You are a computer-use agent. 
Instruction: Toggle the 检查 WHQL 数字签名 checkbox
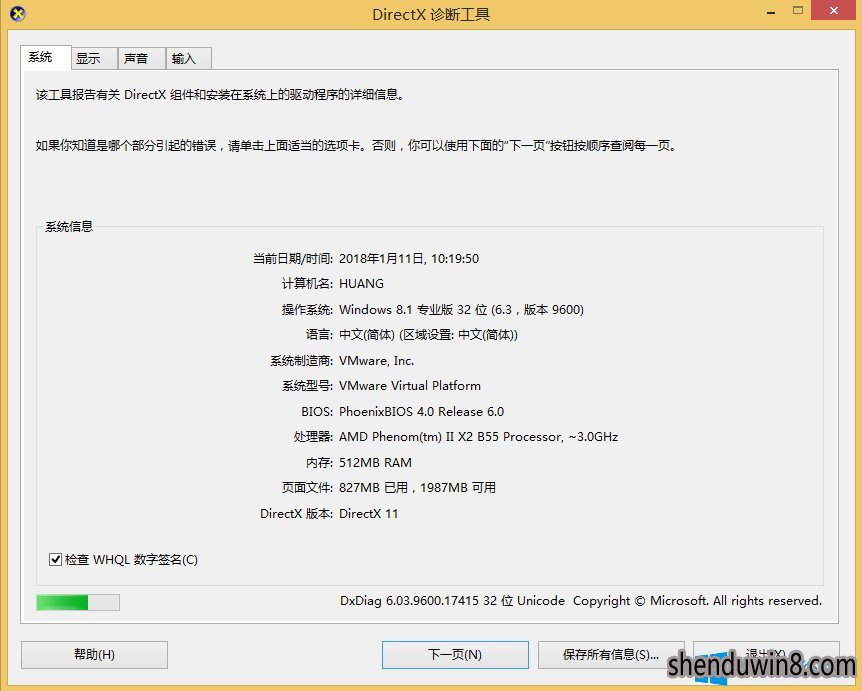[56, 560]
